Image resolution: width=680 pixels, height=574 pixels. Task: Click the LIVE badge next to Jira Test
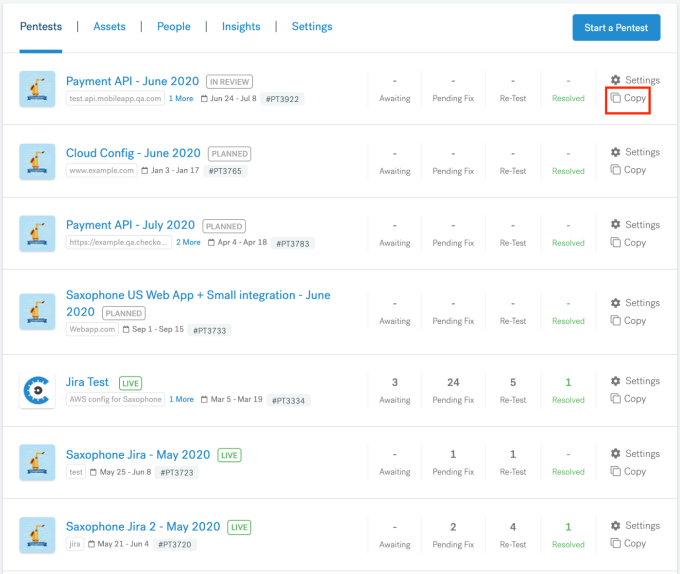(x=131, y=383)
